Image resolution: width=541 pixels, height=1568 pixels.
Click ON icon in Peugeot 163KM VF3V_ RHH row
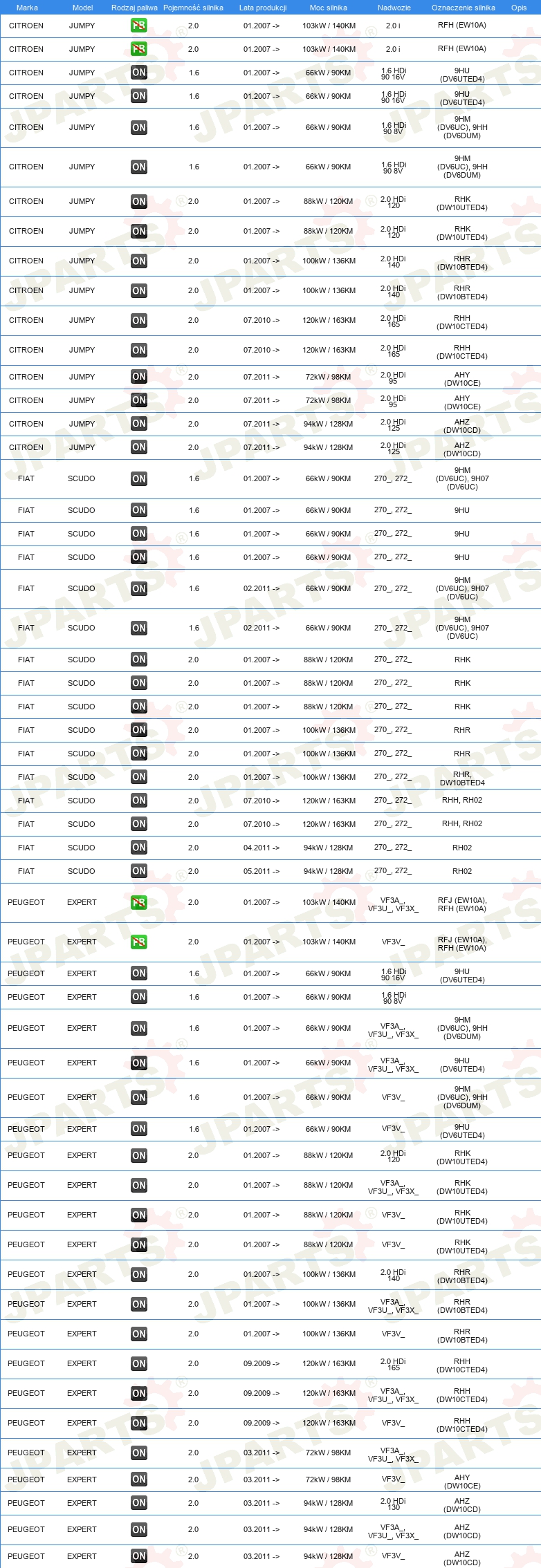click(x=139, y=1423)
